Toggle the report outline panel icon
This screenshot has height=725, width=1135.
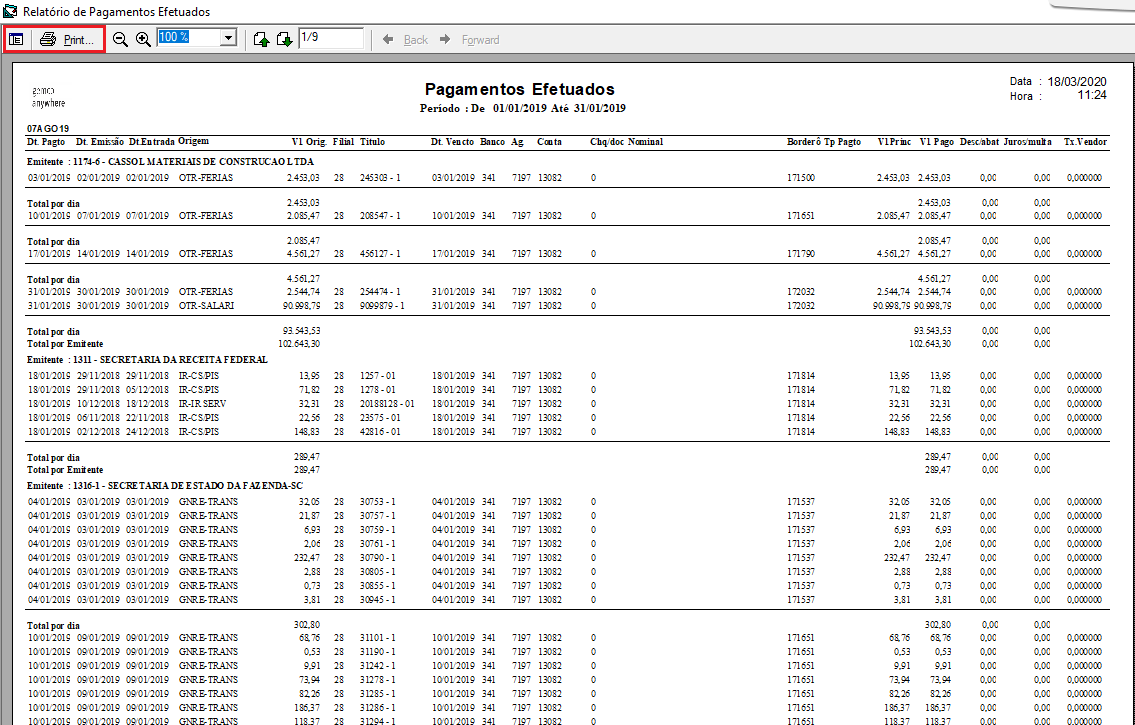[x=16, y=39]
